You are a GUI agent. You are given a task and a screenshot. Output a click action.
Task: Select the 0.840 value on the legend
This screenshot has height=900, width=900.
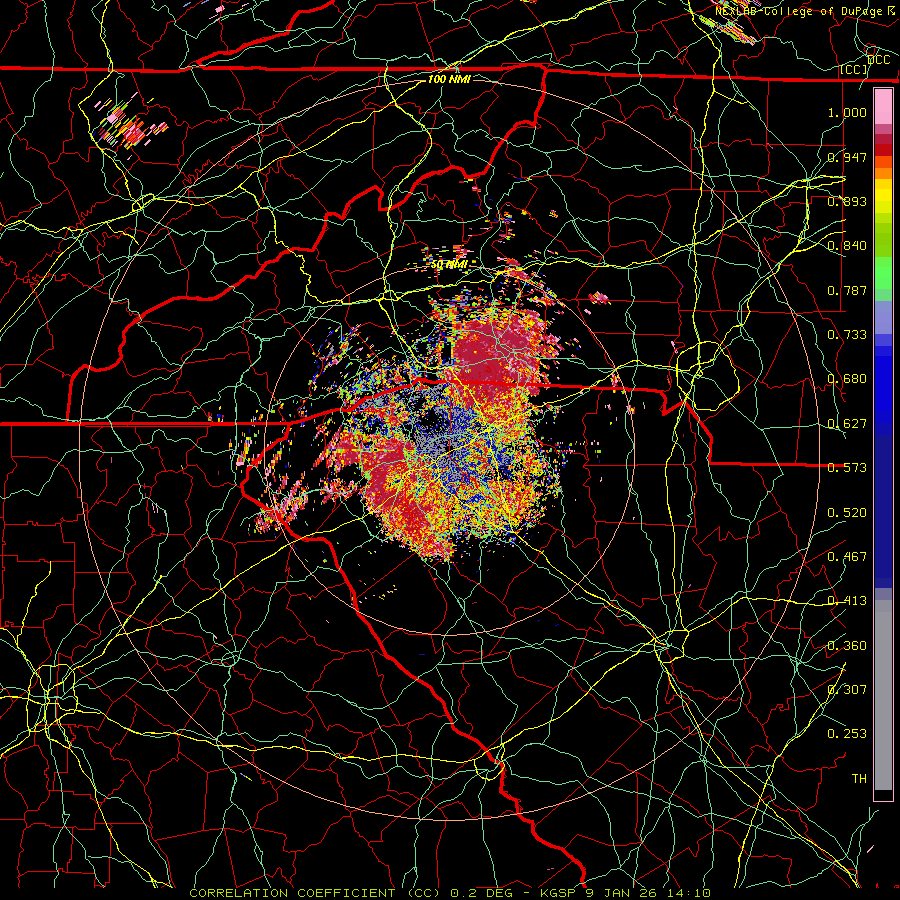(847, 246)
